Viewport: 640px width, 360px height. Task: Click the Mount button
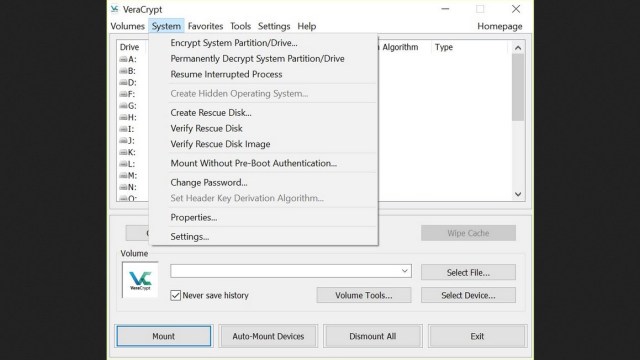click(x=164, y=336)
